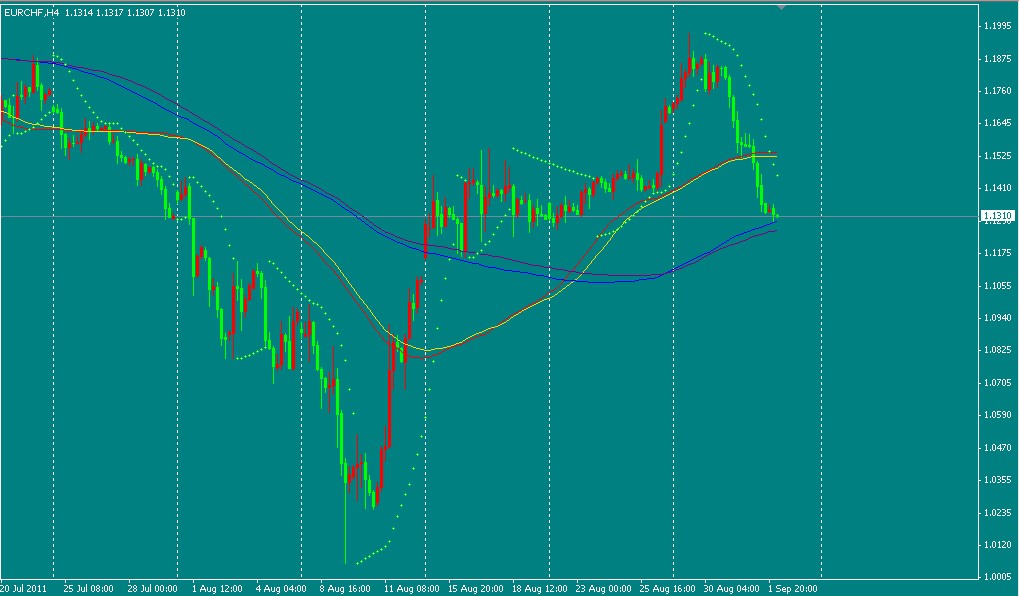This screenshot has height=596, width=1020.
Task: Click the 1.1525 price scale label
Action: 997,156
